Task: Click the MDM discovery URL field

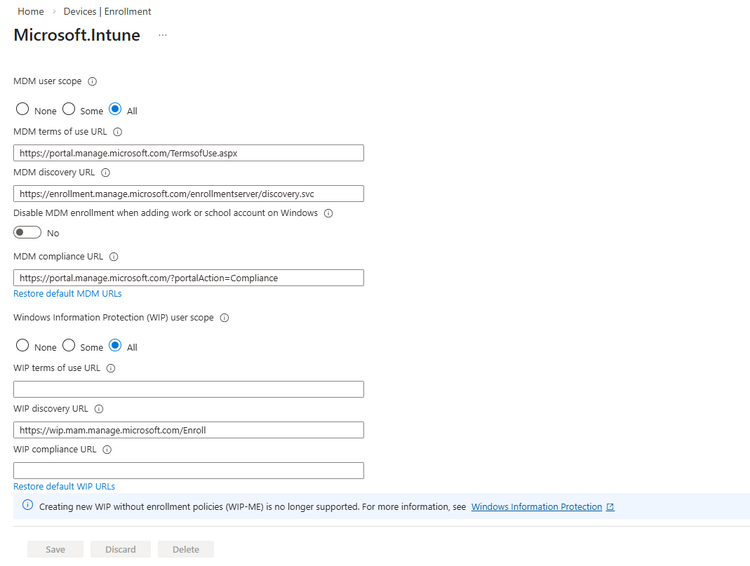Action: tap(188, 194)
